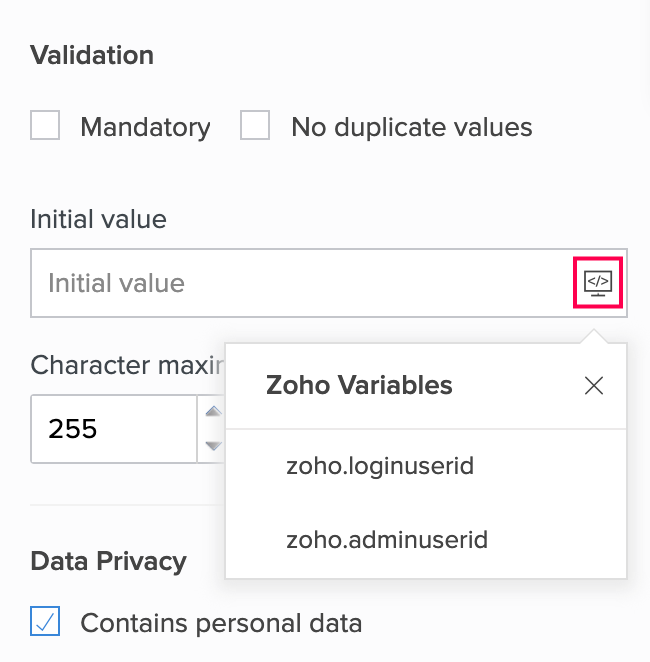Increase character maximum with up arrow
Screen dimensions: 650x662
point(212,411)
